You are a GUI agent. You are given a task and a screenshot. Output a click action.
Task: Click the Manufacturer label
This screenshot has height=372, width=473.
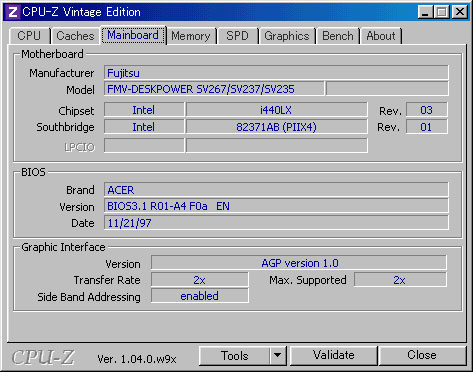(62, 73)
